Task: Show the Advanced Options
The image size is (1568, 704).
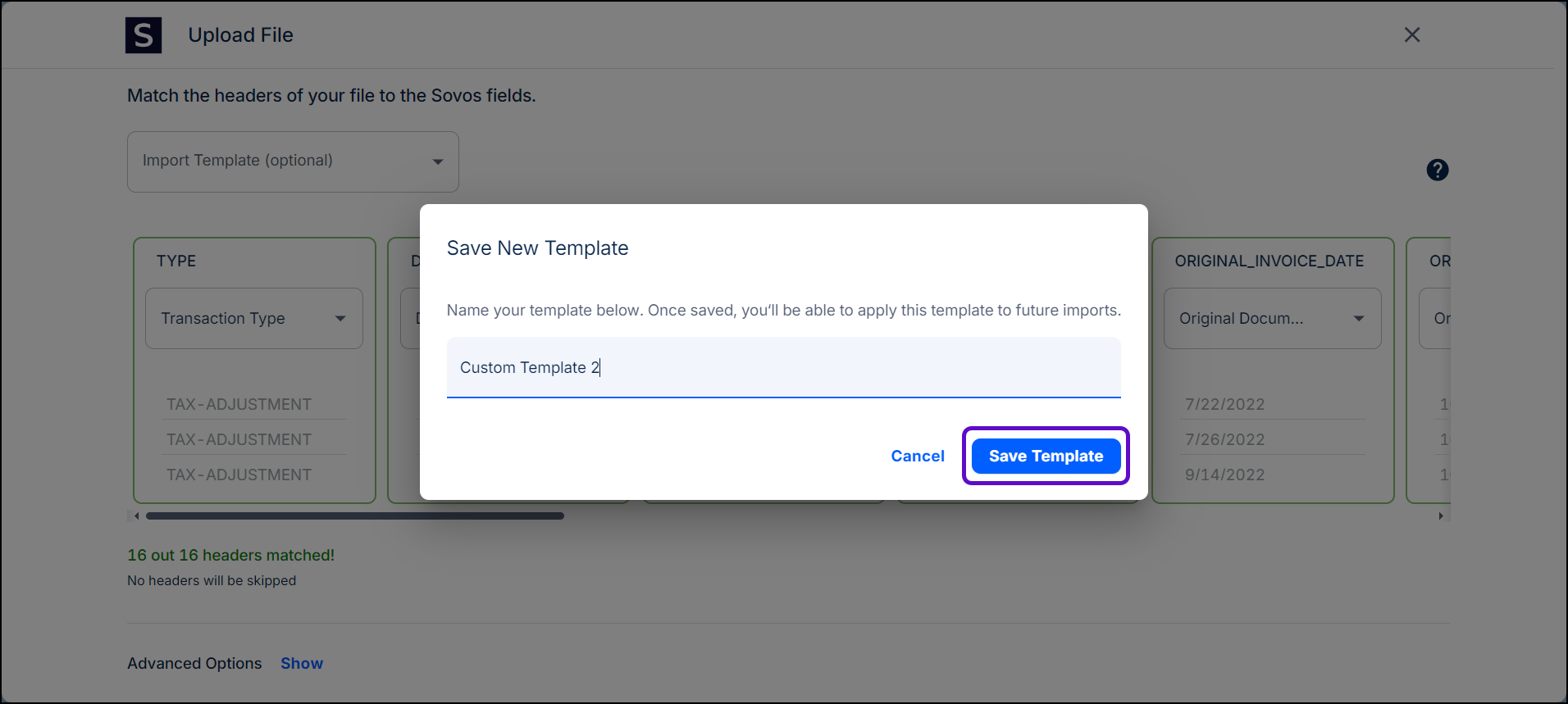Action: point(301,663)
